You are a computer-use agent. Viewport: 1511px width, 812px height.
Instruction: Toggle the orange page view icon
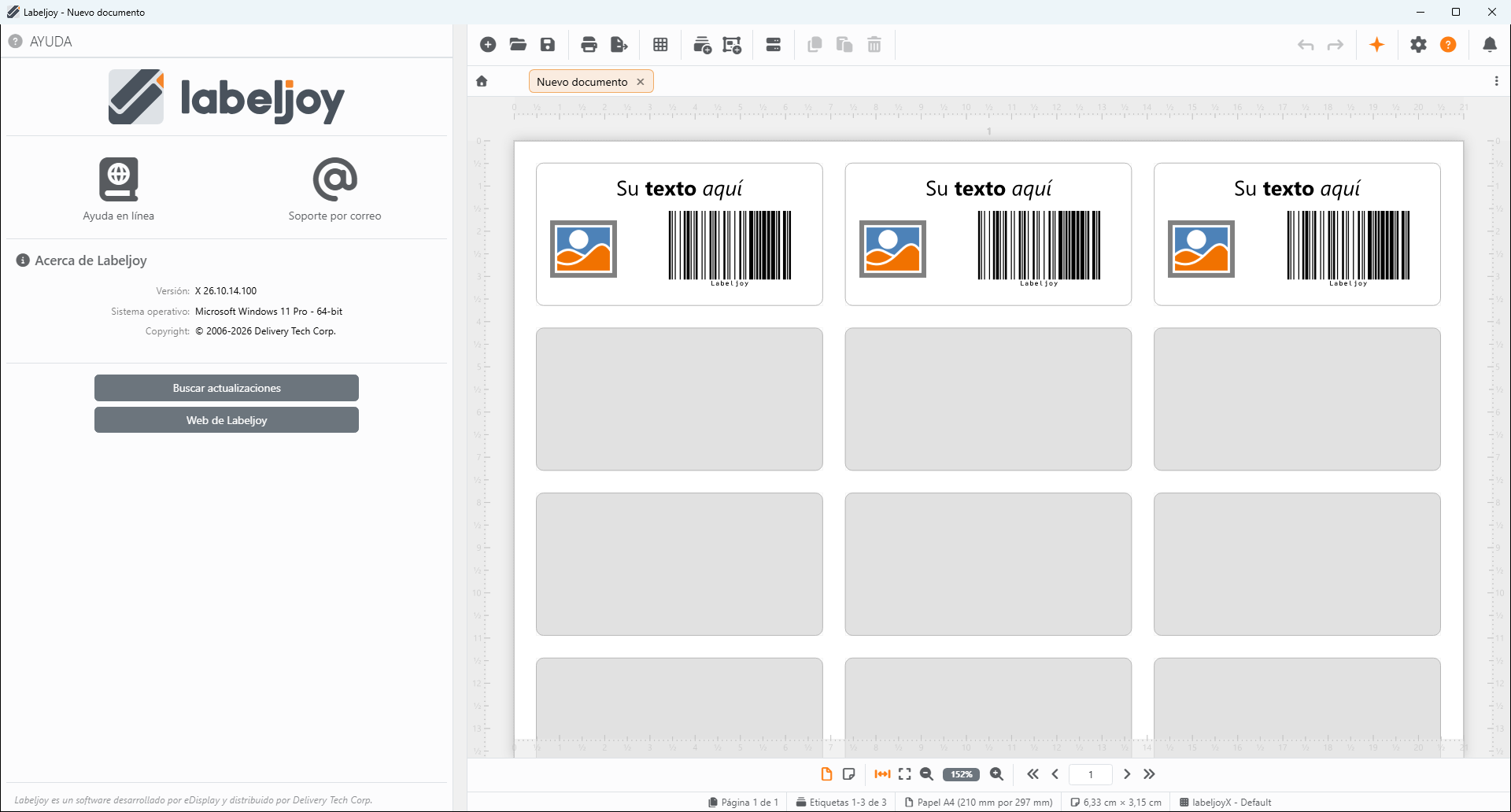[x=826, y=774]
